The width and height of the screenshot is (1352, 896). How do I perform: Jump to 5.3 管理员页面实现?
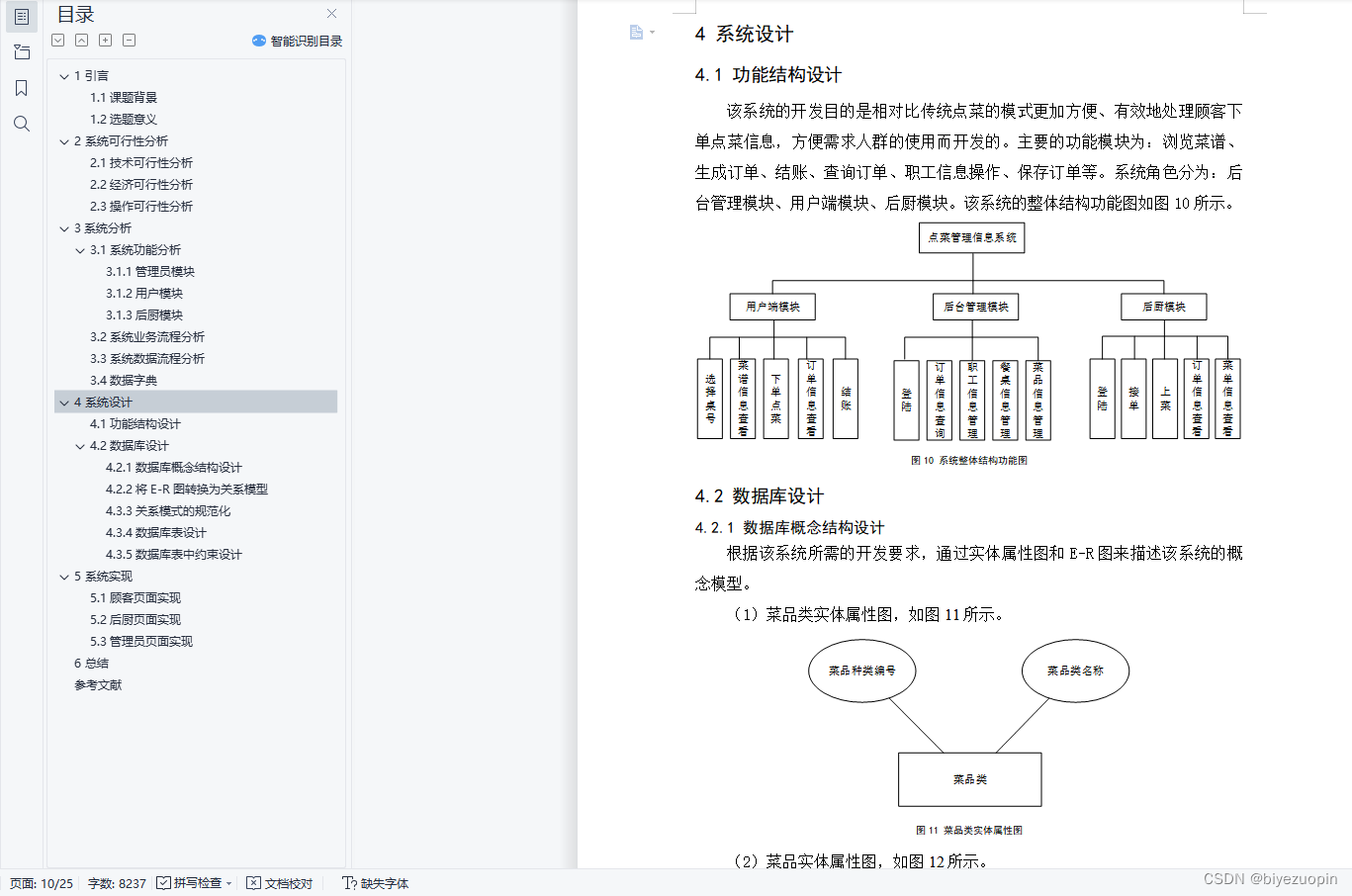point(141,642)
